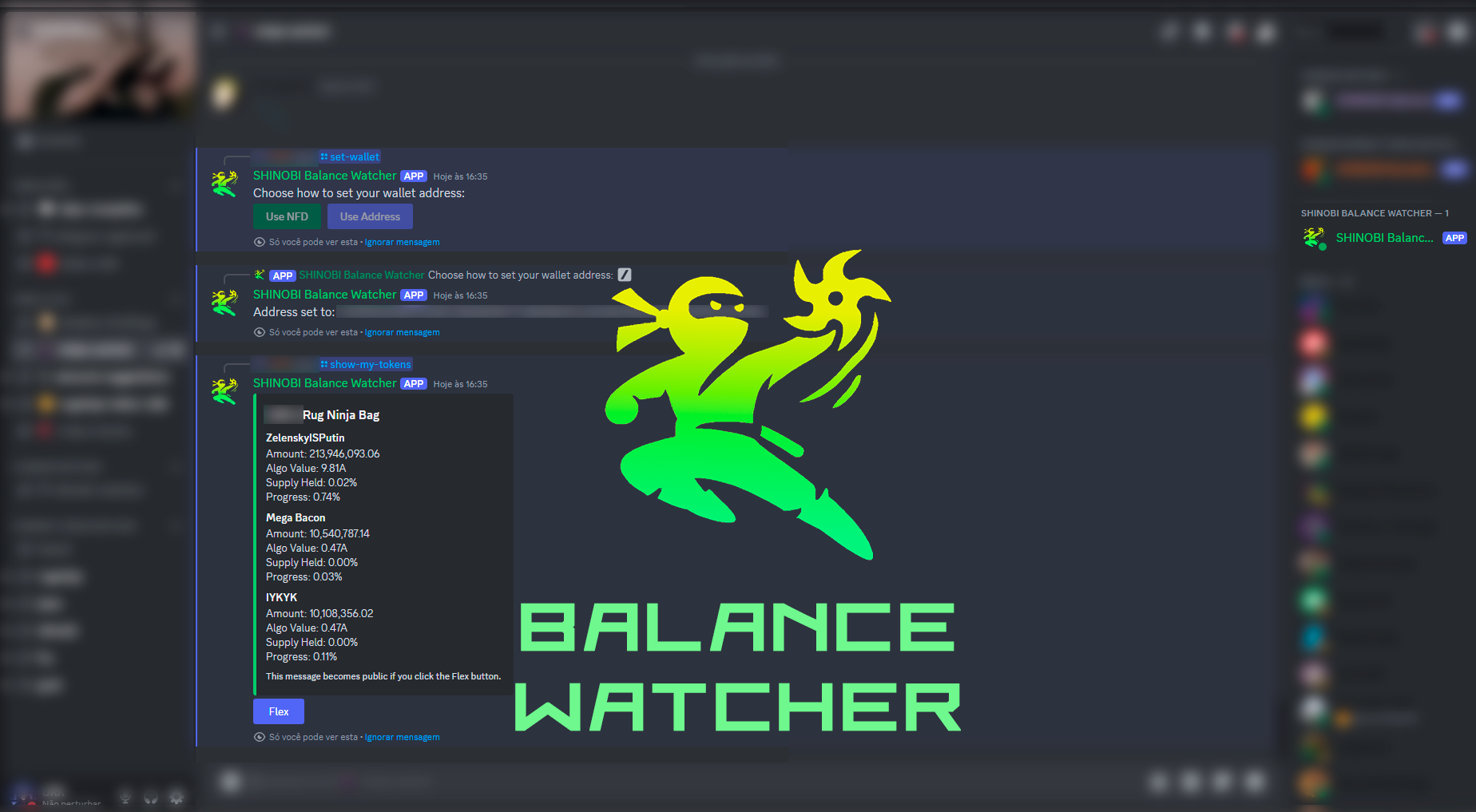Click timestamp Hoje às 16:35 above Rug Ninja Bag

coord(460,384)
